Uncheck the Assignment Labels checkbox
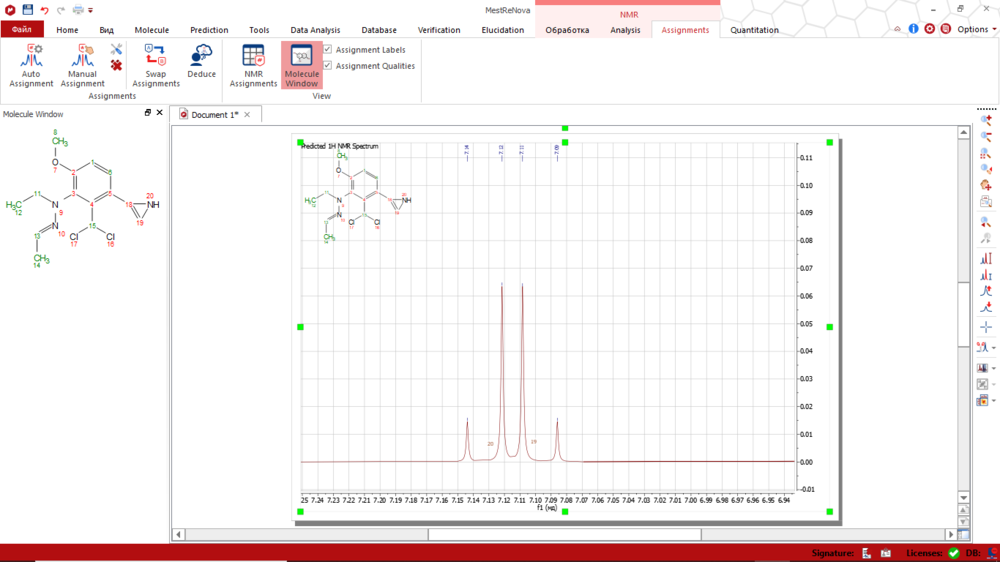The image size is (1000, 562). [x=328, y=50]
